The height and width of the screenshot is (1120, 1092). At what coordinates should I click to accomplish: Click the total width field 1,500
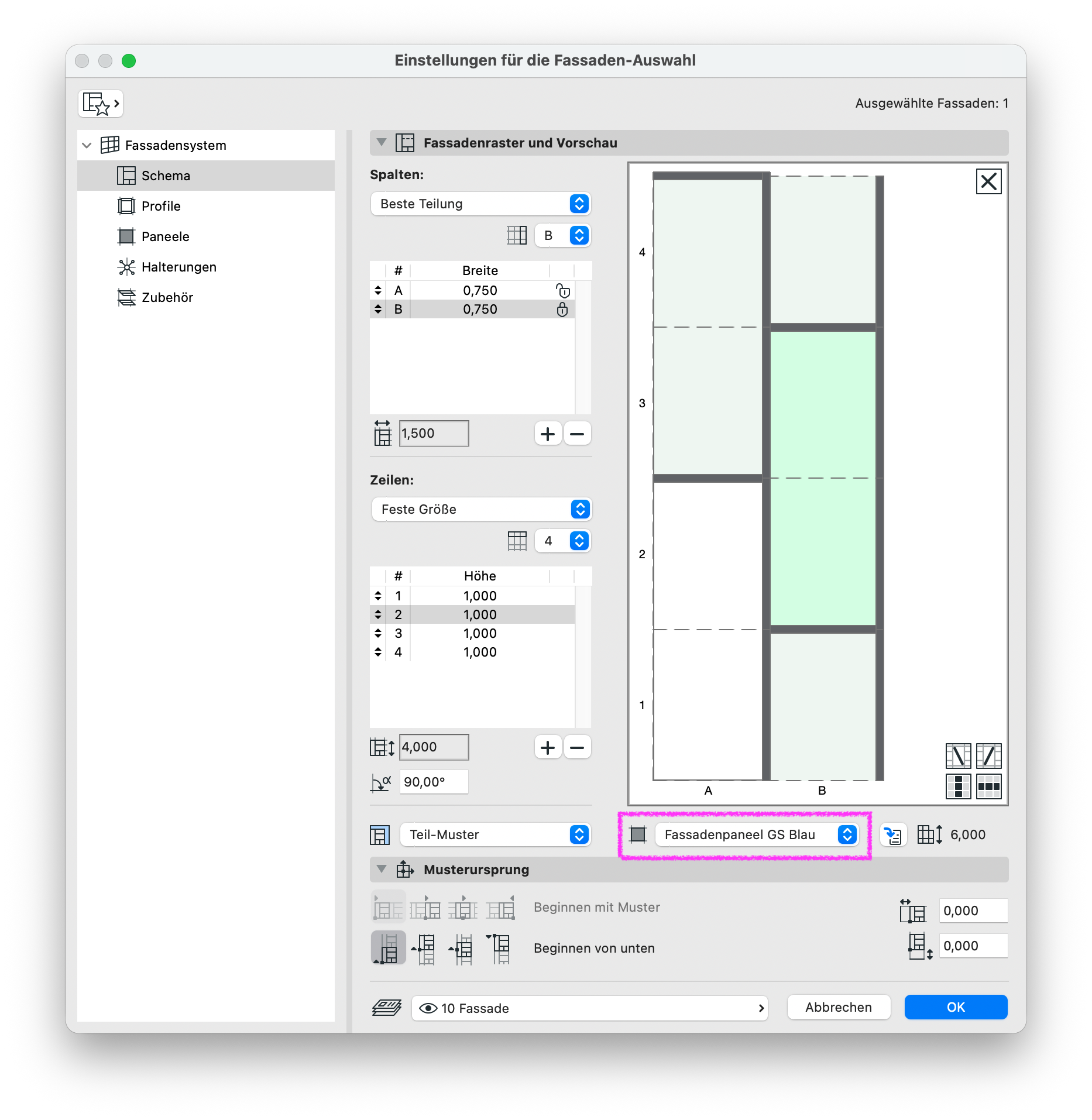pyautogui.click(x=434, y=434)
